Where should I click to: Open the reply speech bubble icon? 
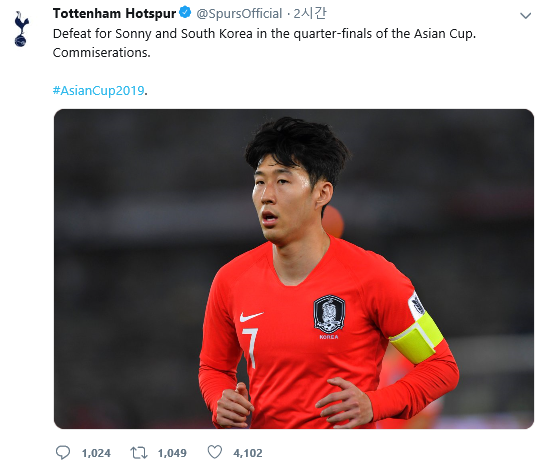[63, 453]
